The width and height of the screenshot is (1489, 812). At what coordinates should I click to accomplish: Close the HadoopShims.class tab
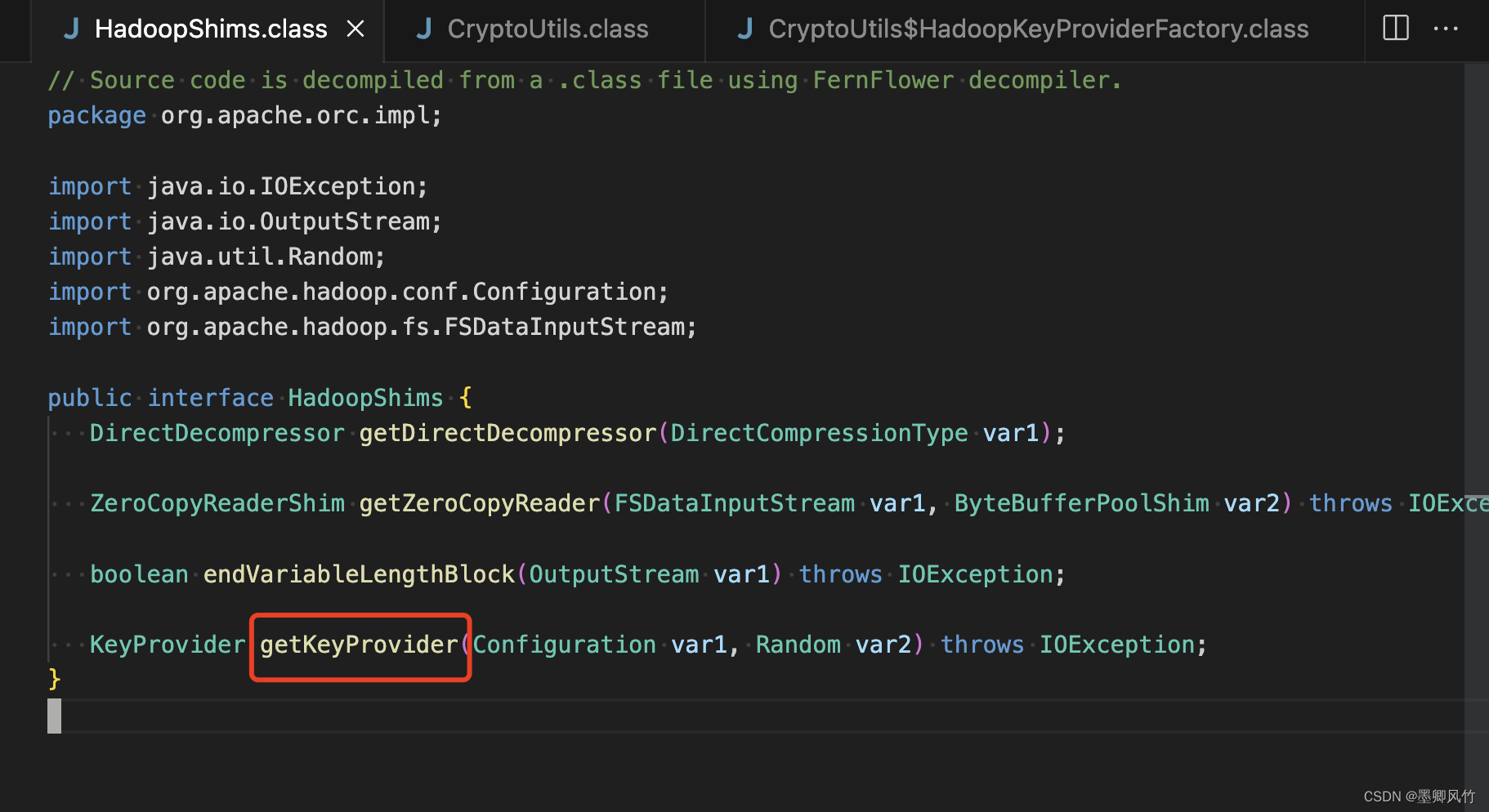click(x=355, y=29)
